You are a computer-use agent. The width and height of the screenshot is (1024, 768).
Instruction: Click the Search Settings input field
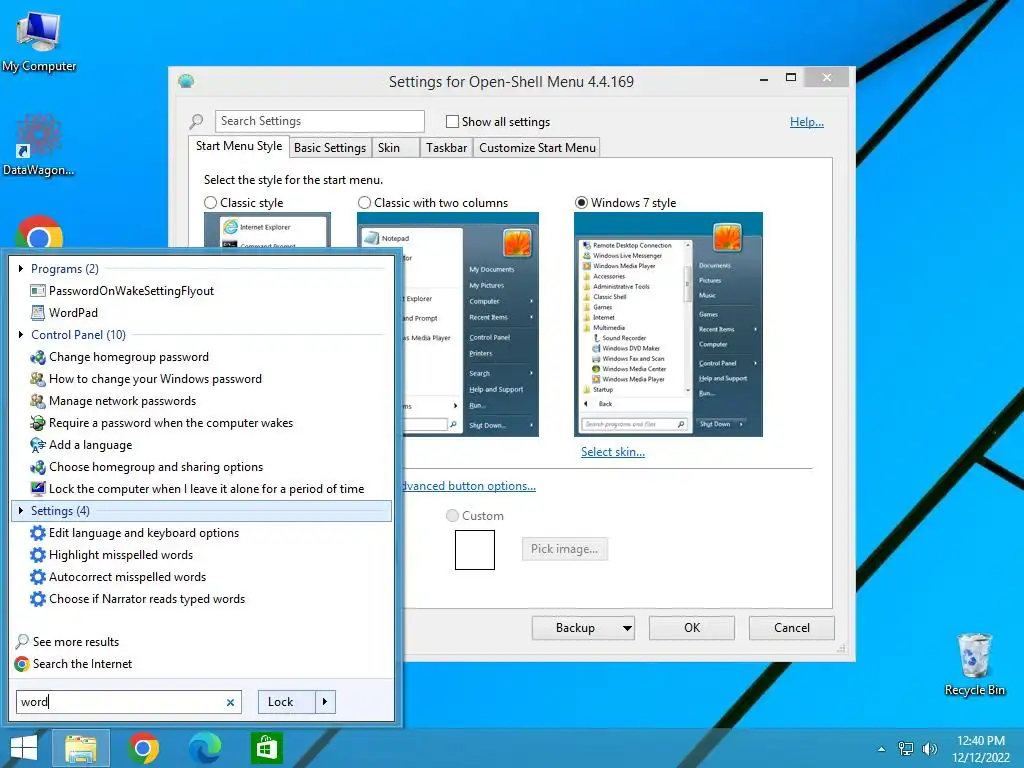(319, 121)
